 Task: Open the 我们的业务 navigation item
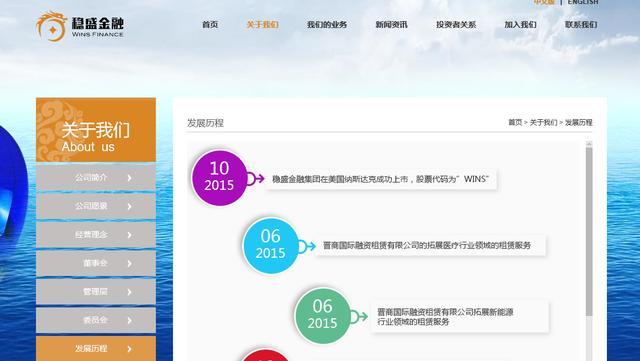pyautogui.click(x=327, y=25)
